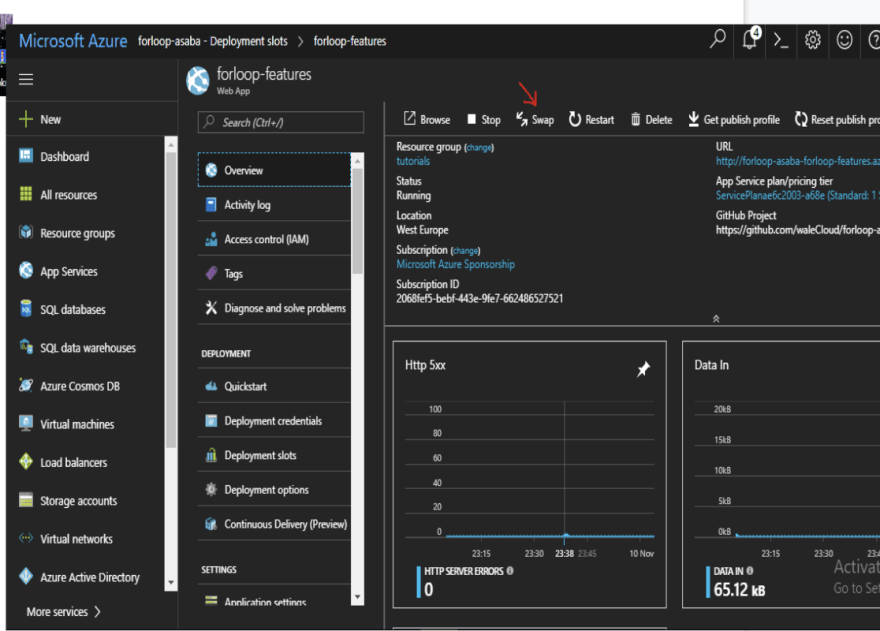This screenshot has height=631, width=880.
Task: Click the forloop-features breadcrumb item
Action: tap(350, 41)
